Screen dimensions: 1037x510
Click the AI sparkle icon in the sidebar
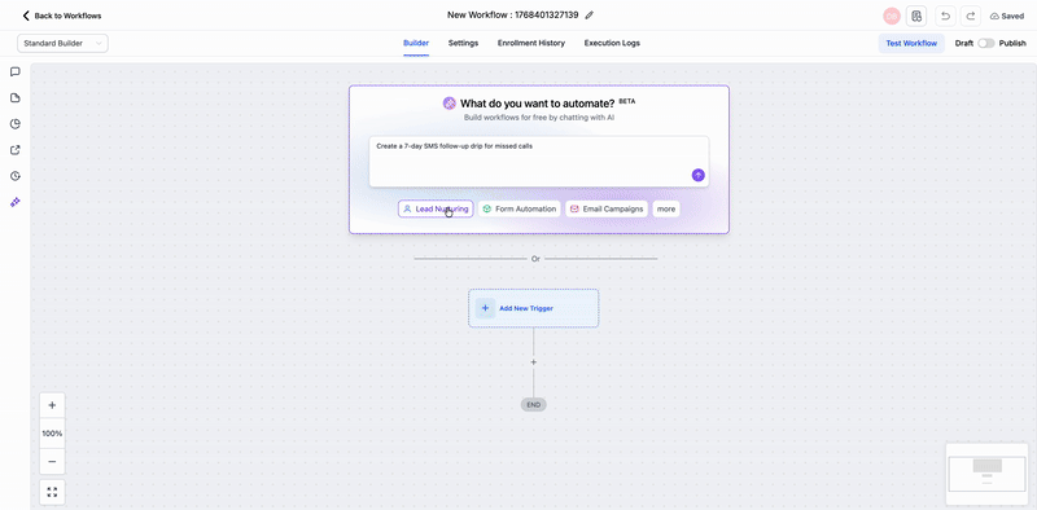point(15,202)
